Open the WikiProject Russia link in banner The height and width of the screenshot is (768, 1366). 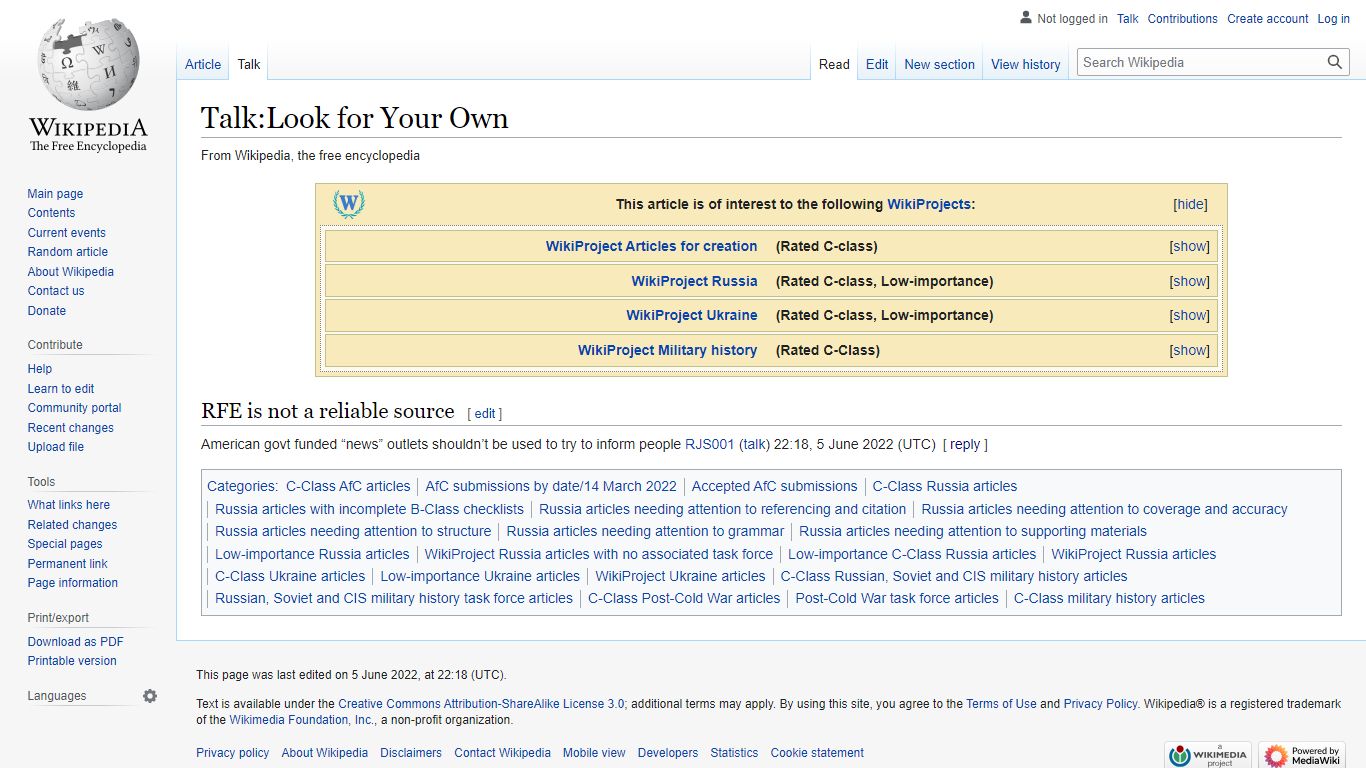(694, 281)
